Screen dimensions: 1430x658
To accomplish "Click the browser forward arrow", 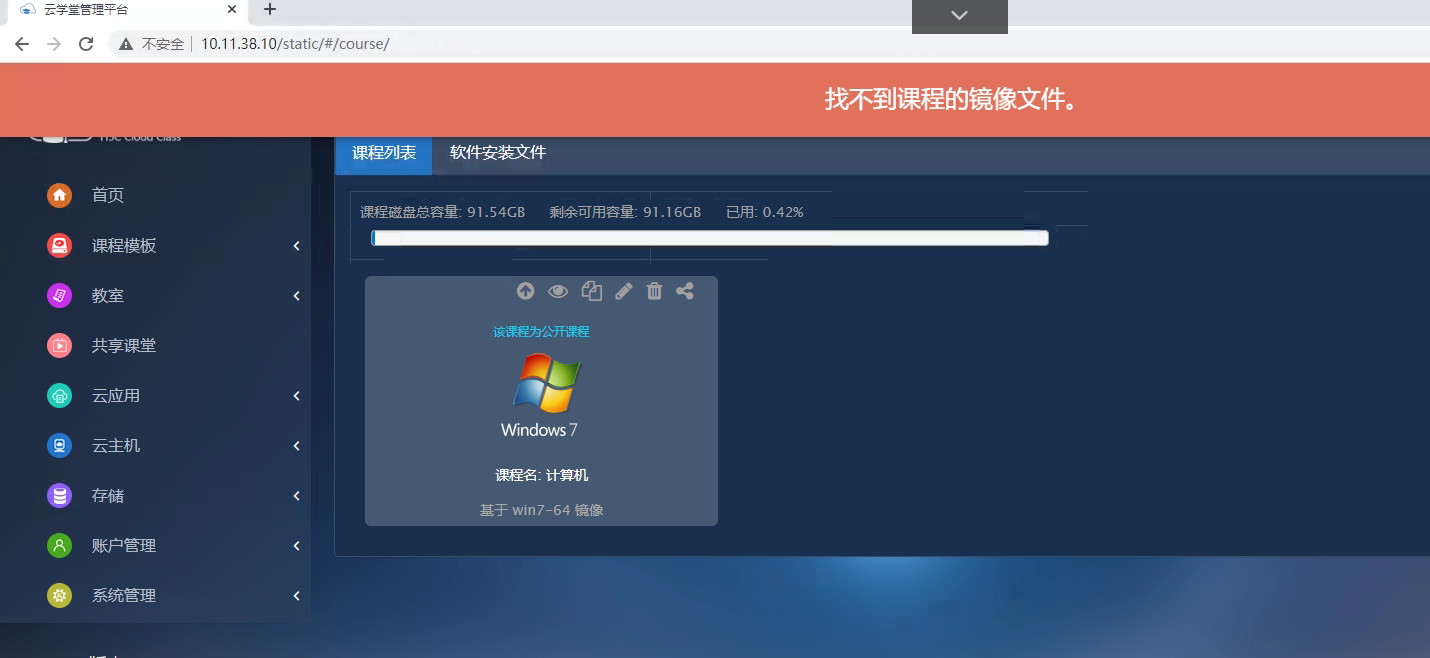I will [x=54, y=44].
